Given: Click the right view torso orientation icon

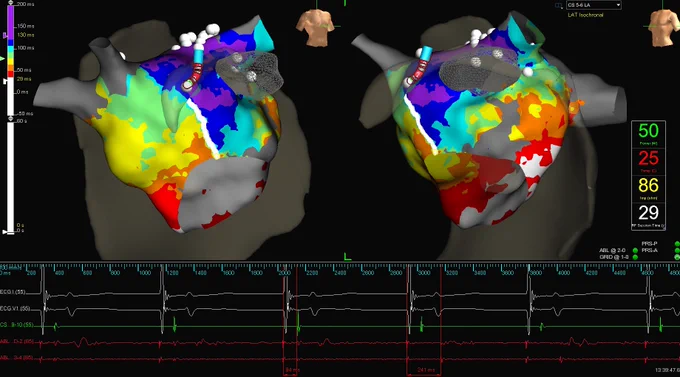Looking at the screenshot, I should pyautogui.click(x=664, y=27).
